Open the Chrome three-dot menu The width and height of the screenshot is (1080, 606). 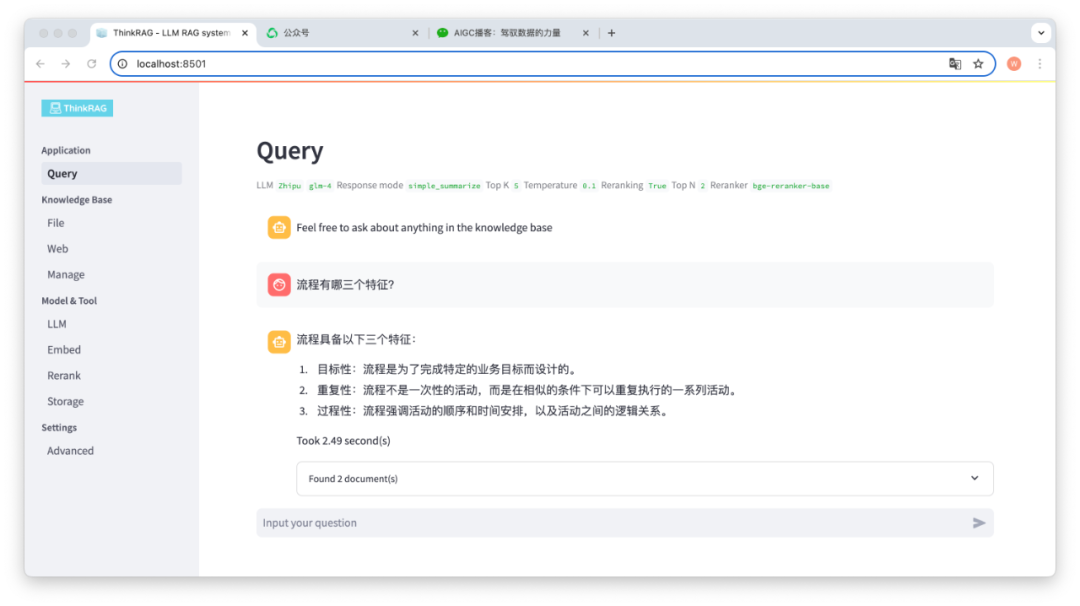point(1040,63)
